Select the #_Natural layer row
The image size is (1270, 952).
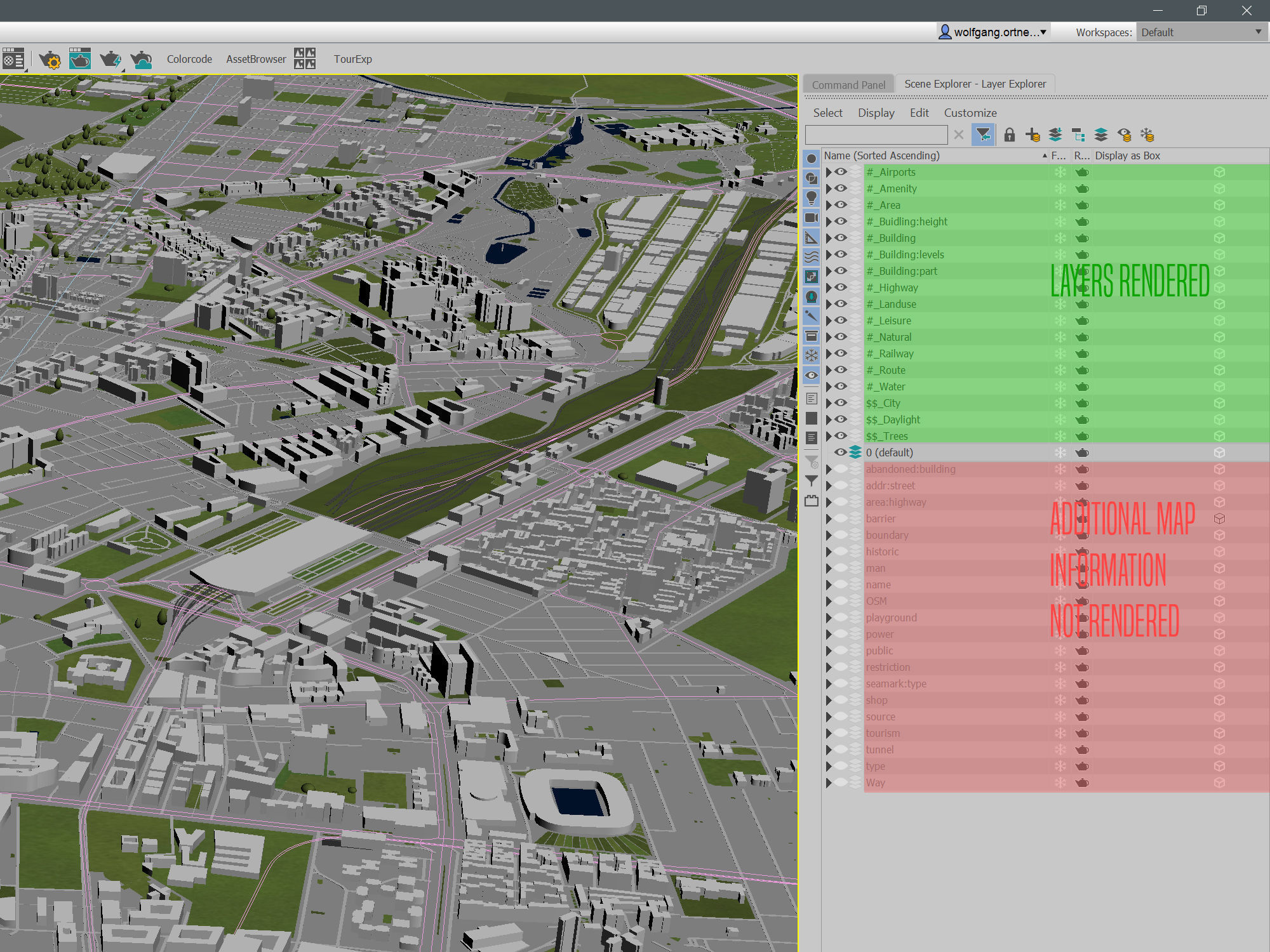coord(1045,337)
